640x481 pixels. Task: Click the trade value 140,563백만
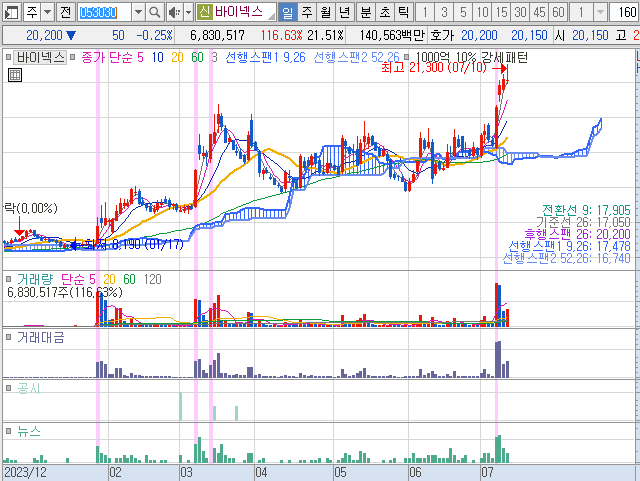click(392, 36)
